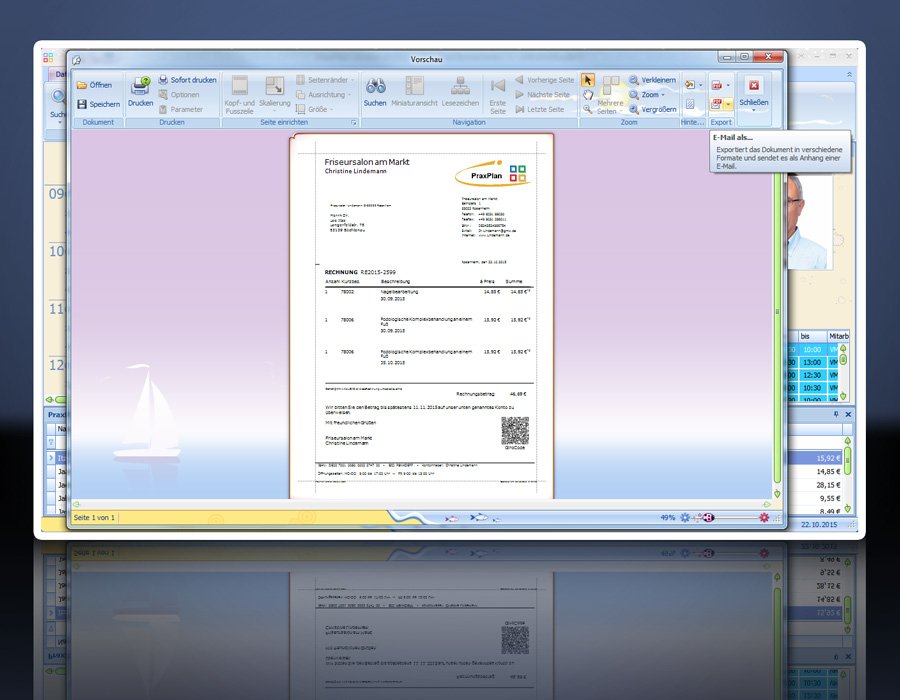Go to Vorherige Seite

[x=544, y=80]
